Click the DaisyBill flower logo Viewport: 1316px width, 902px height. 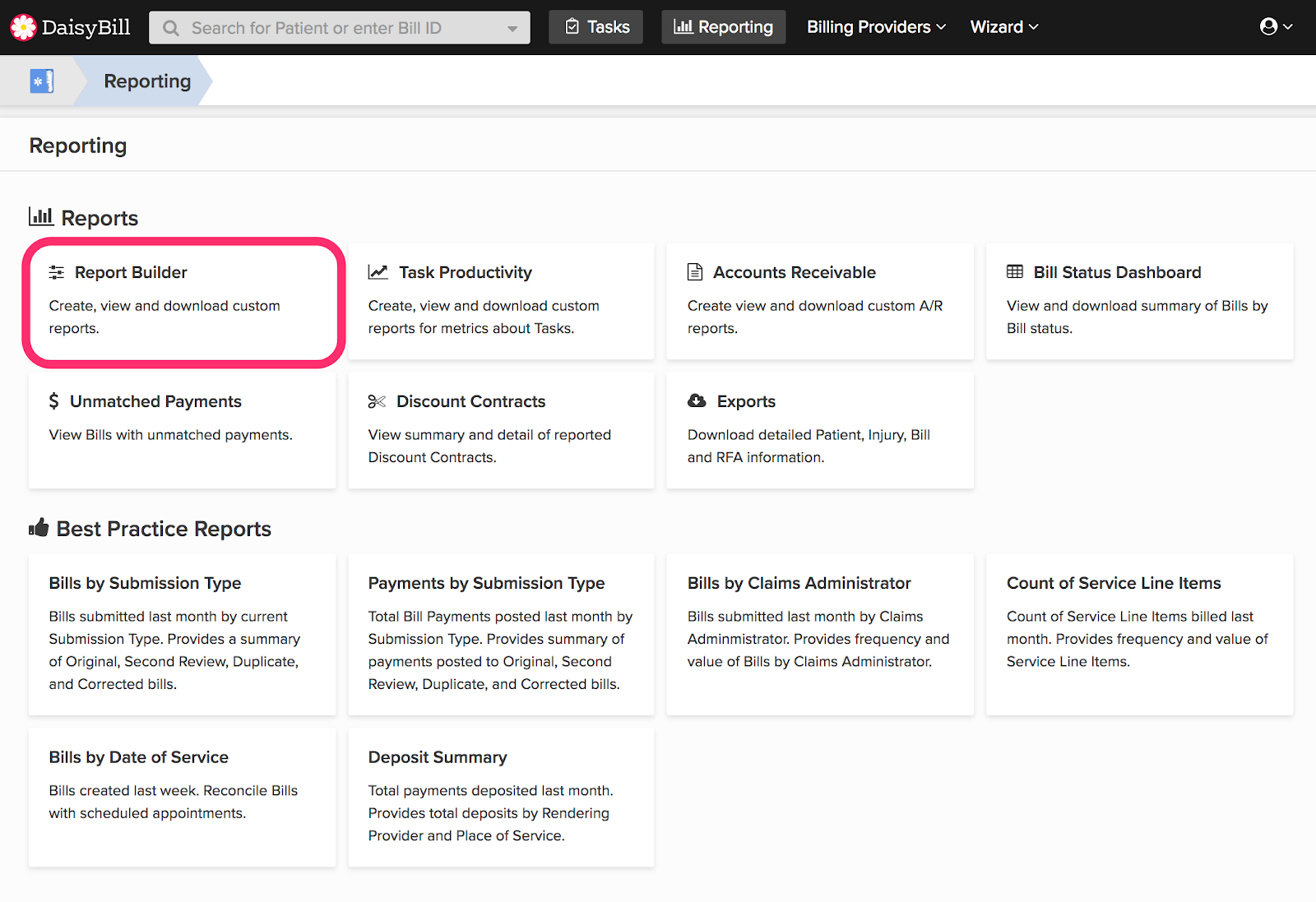(x=23, y=27)
